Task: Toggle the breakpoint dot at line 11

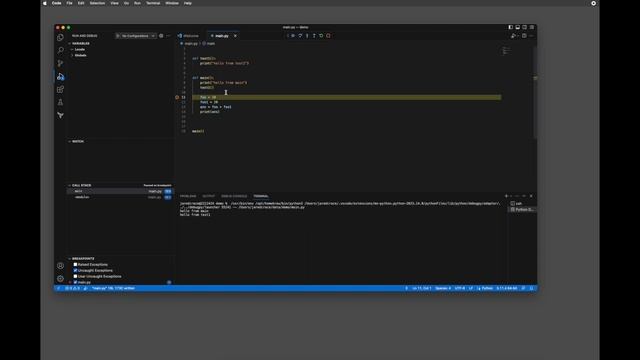Action: [177, 97]
